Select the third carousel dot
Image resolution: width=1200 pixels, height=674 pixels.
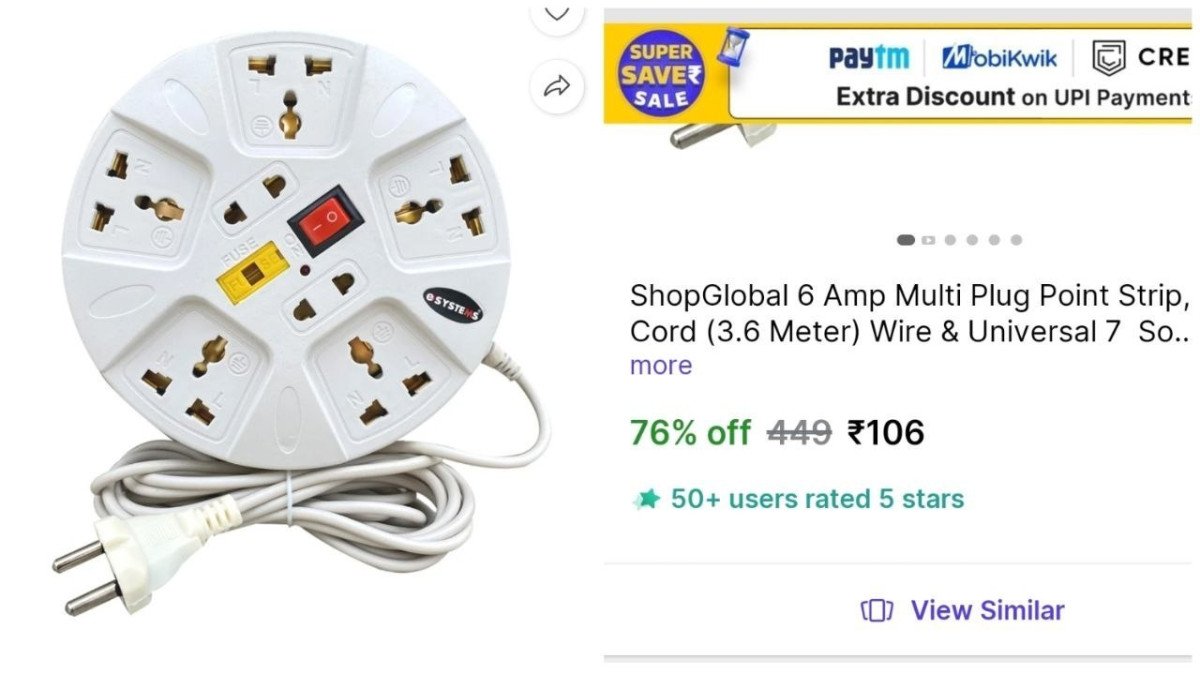pos(950,240)
